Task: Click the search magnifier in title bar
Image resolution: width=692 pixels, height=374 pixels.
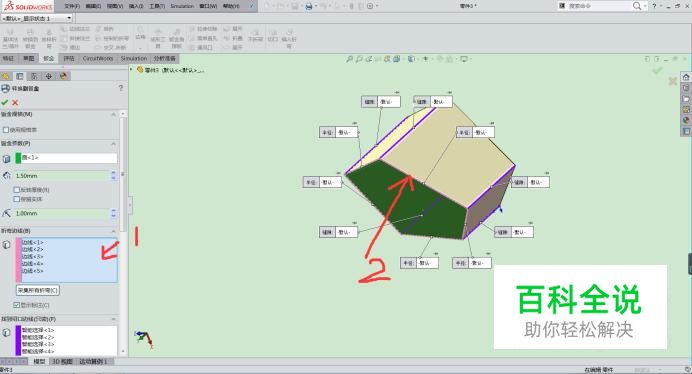Action: click(x=637, y=6)
